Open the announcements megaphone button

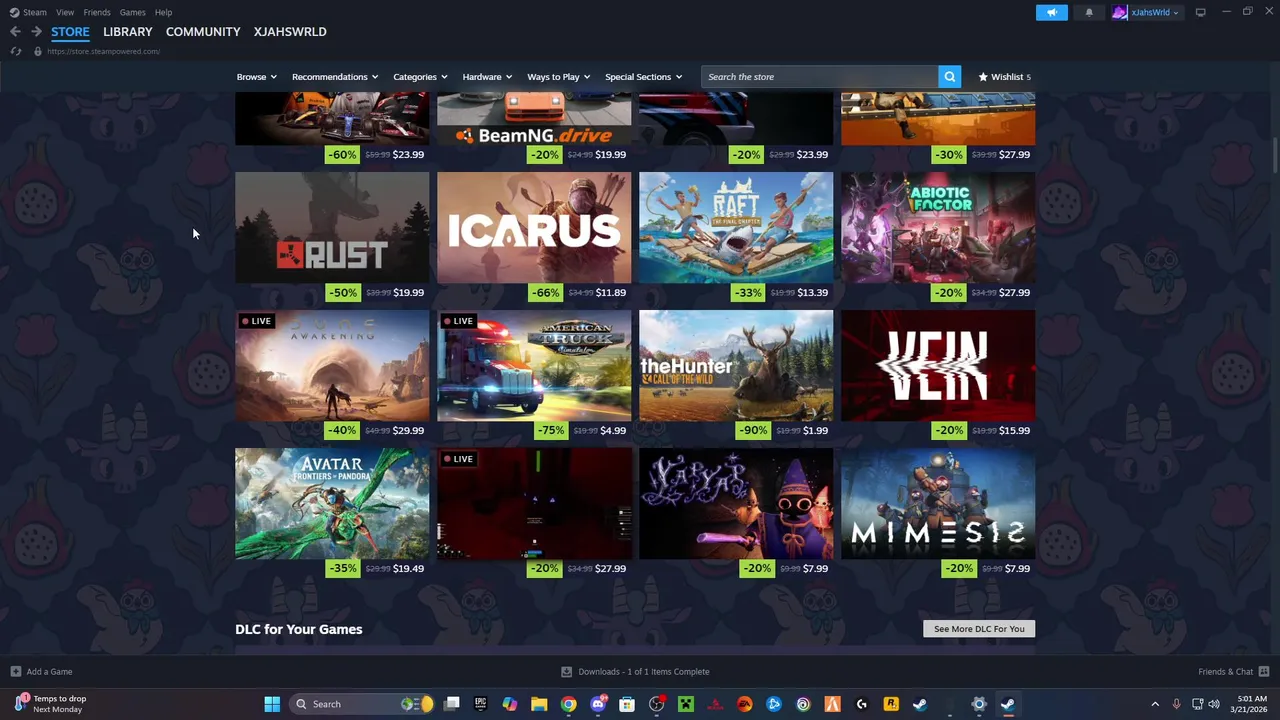(x=1051, y=12)
